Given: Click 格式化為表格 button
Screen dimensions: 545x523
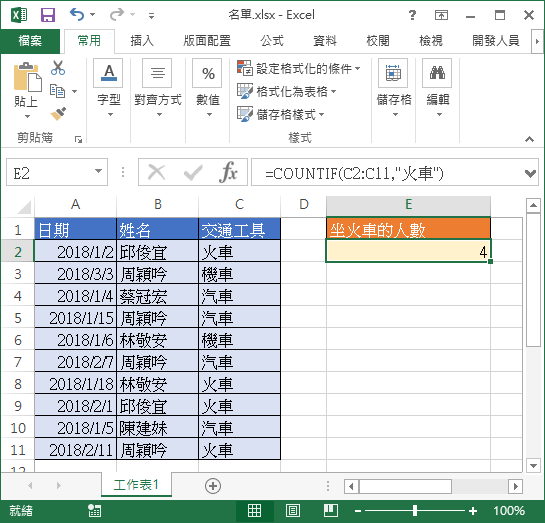Looking at the screenshot, I should click(x=286, y=91).
